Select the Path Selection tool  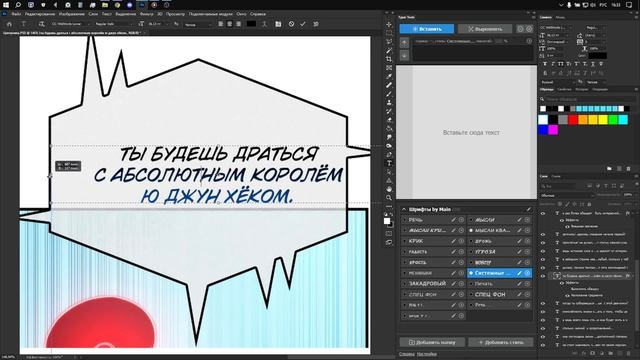[389, 171]
